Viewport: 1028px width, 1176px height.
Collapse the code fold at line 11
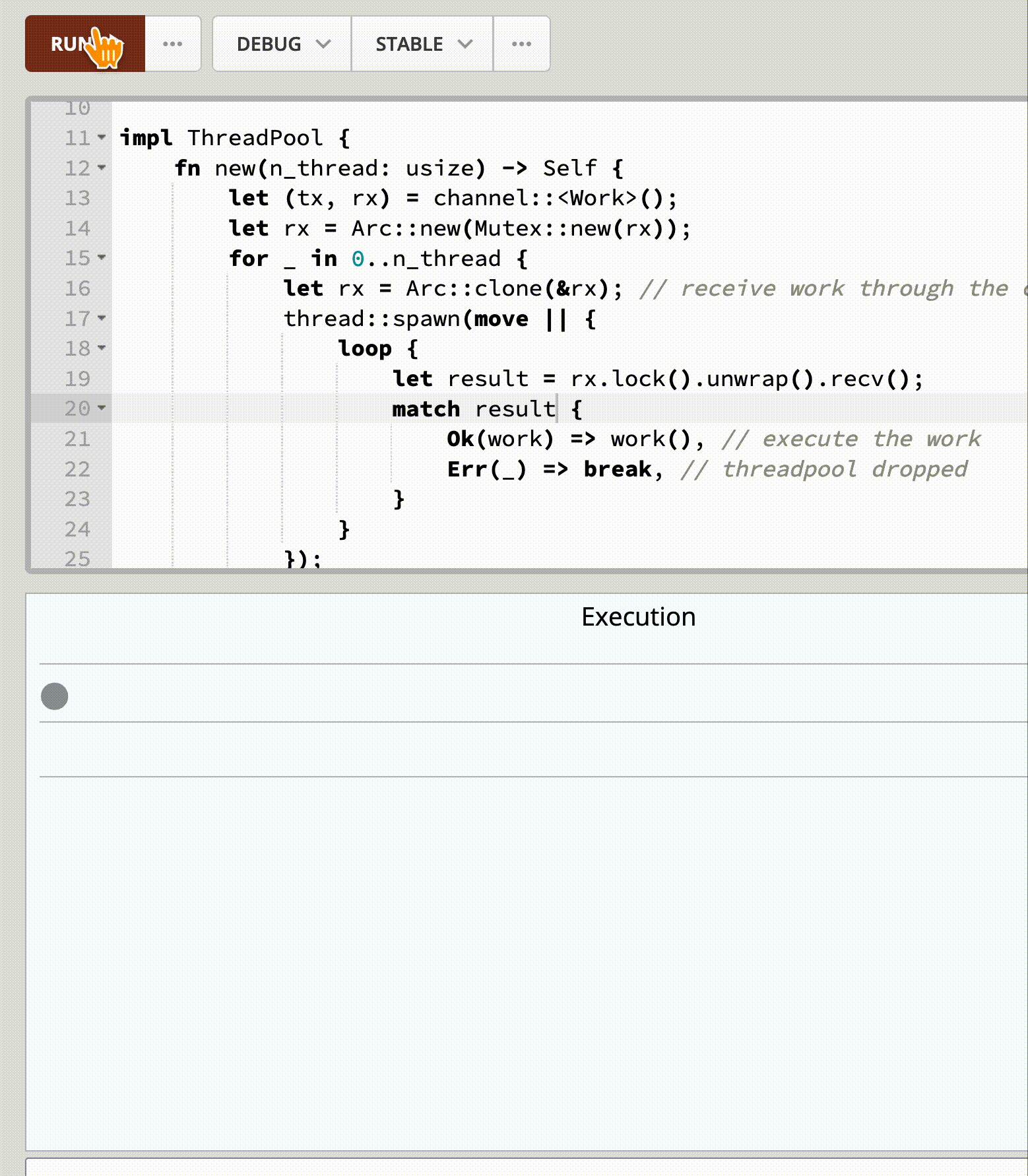pos(102,137)
